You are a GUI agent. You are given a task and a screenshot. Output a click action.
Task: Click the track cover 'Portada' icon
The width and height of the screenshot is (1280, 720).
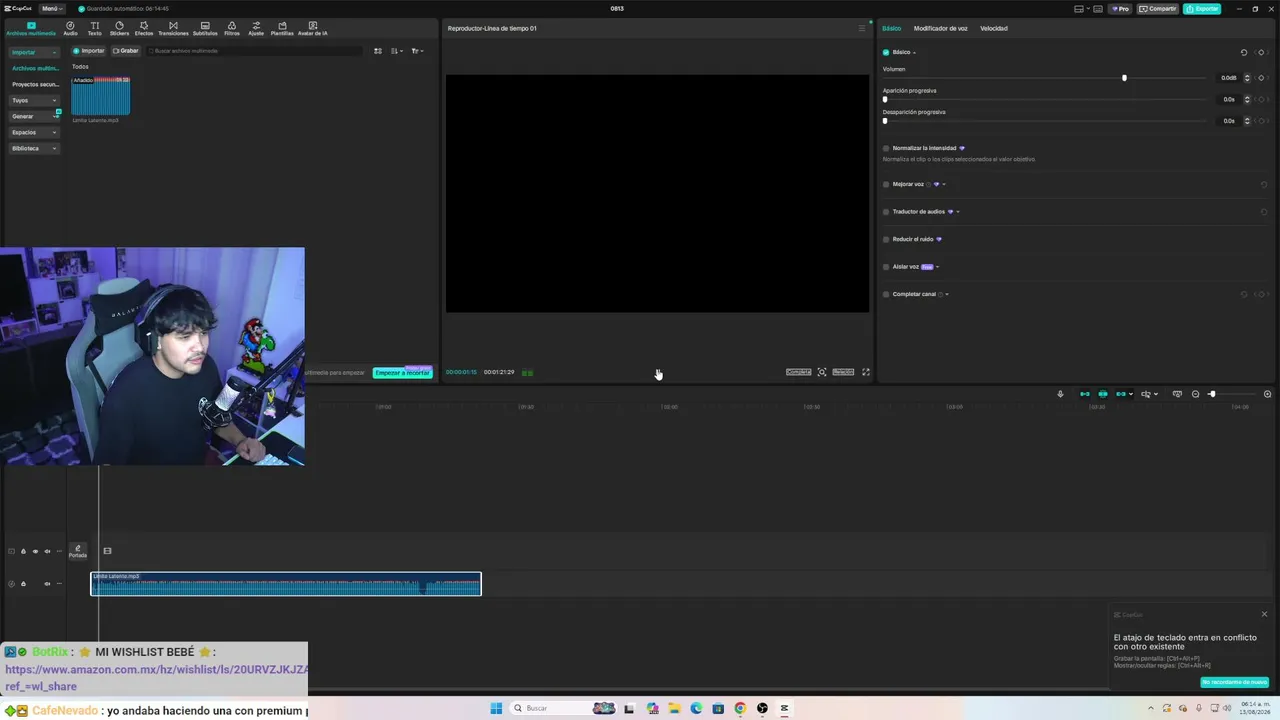77,550
